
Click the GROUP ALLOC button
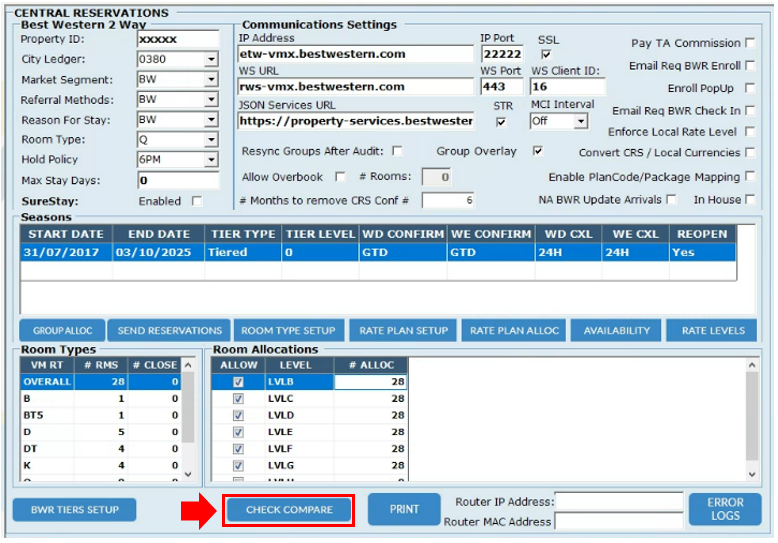[x=63, y=331]
